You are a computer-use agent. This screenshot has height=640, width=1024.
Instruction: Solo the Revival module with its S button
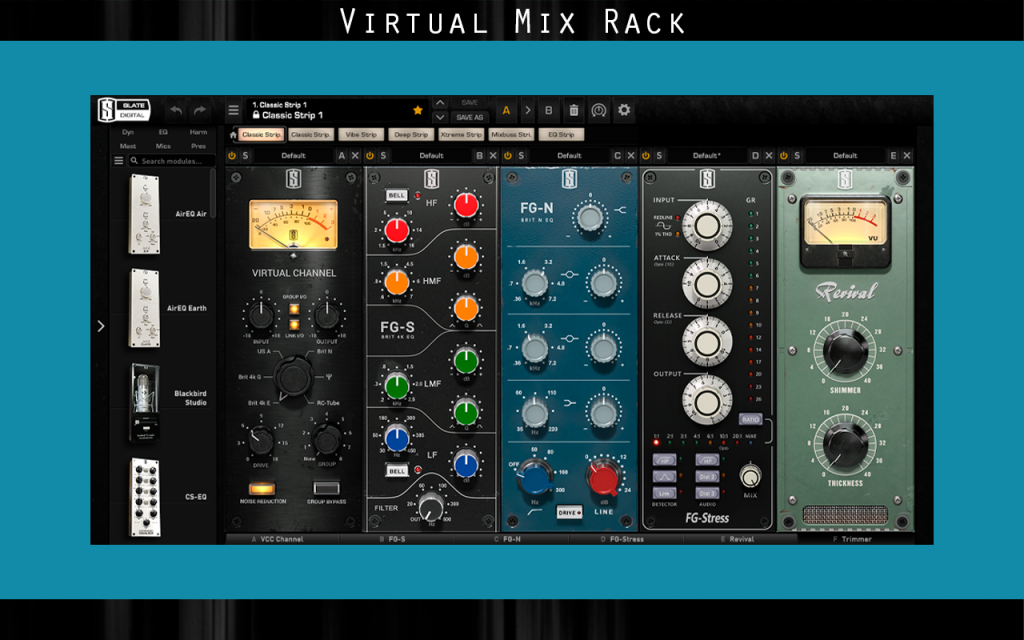pyautogui.click(x=797, y=155)
